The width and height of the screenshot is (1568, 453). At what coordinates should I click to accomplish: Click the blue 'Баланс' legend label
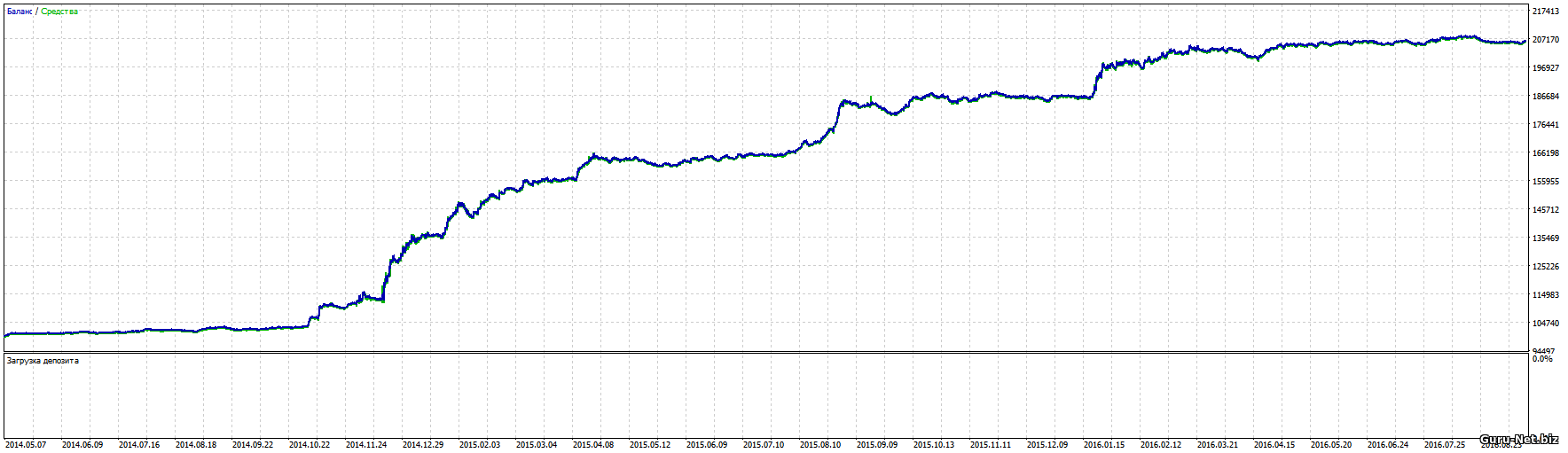pyautogui.click(x=20, y=12)
